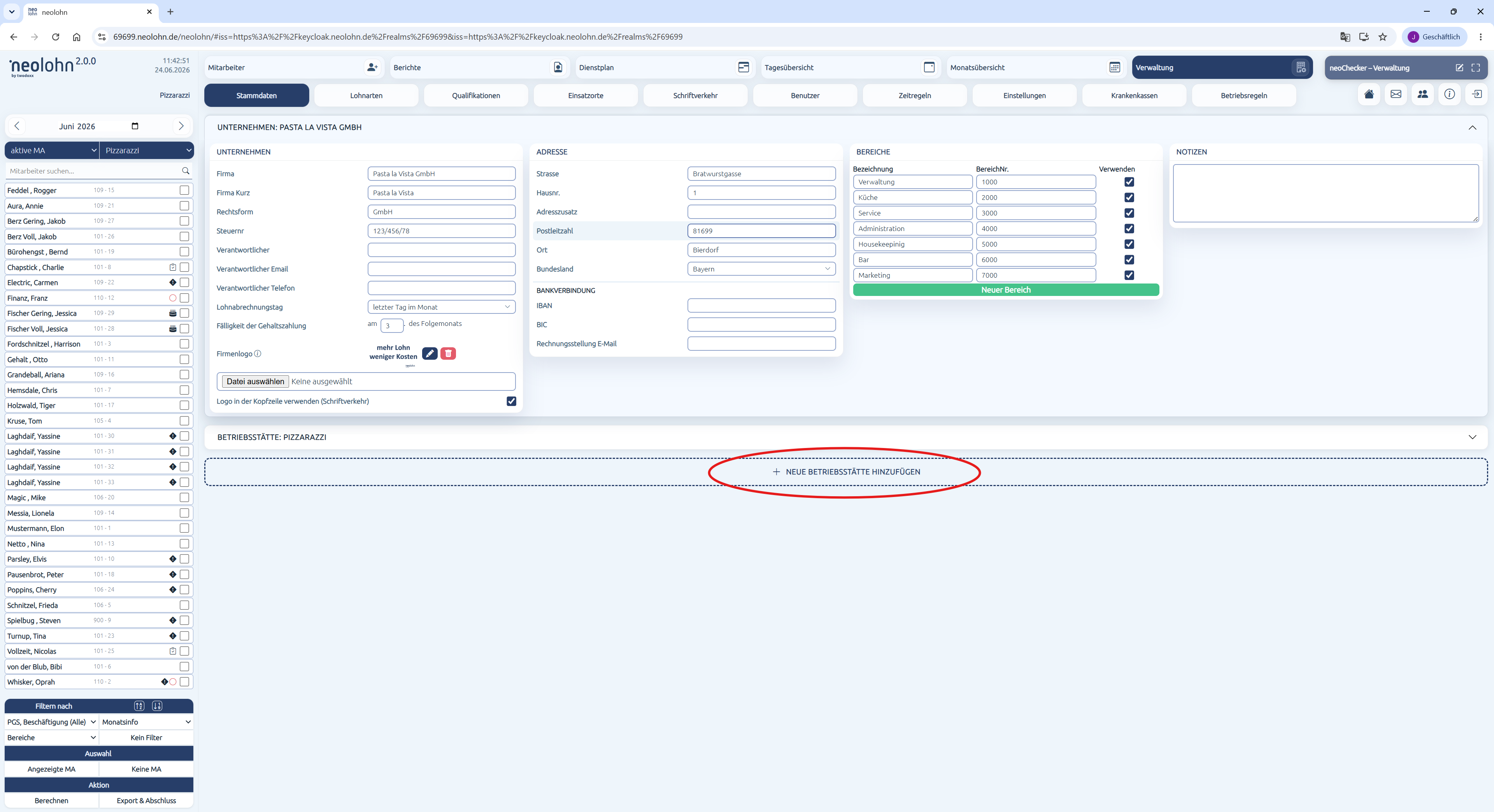Click the IBAN input field
1494x812 pixels.
761,305
